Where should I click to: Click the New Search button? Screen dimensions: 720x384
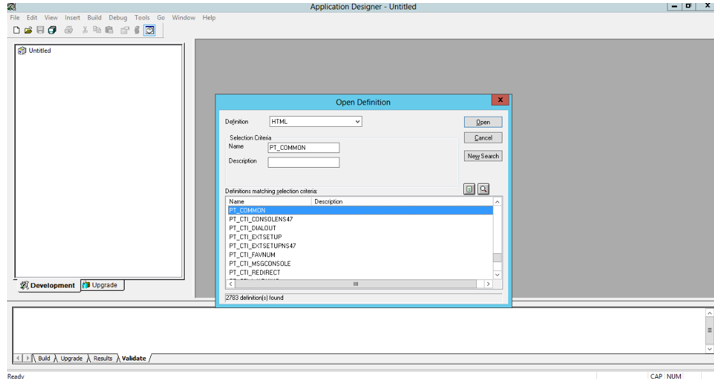click(483, 156)
